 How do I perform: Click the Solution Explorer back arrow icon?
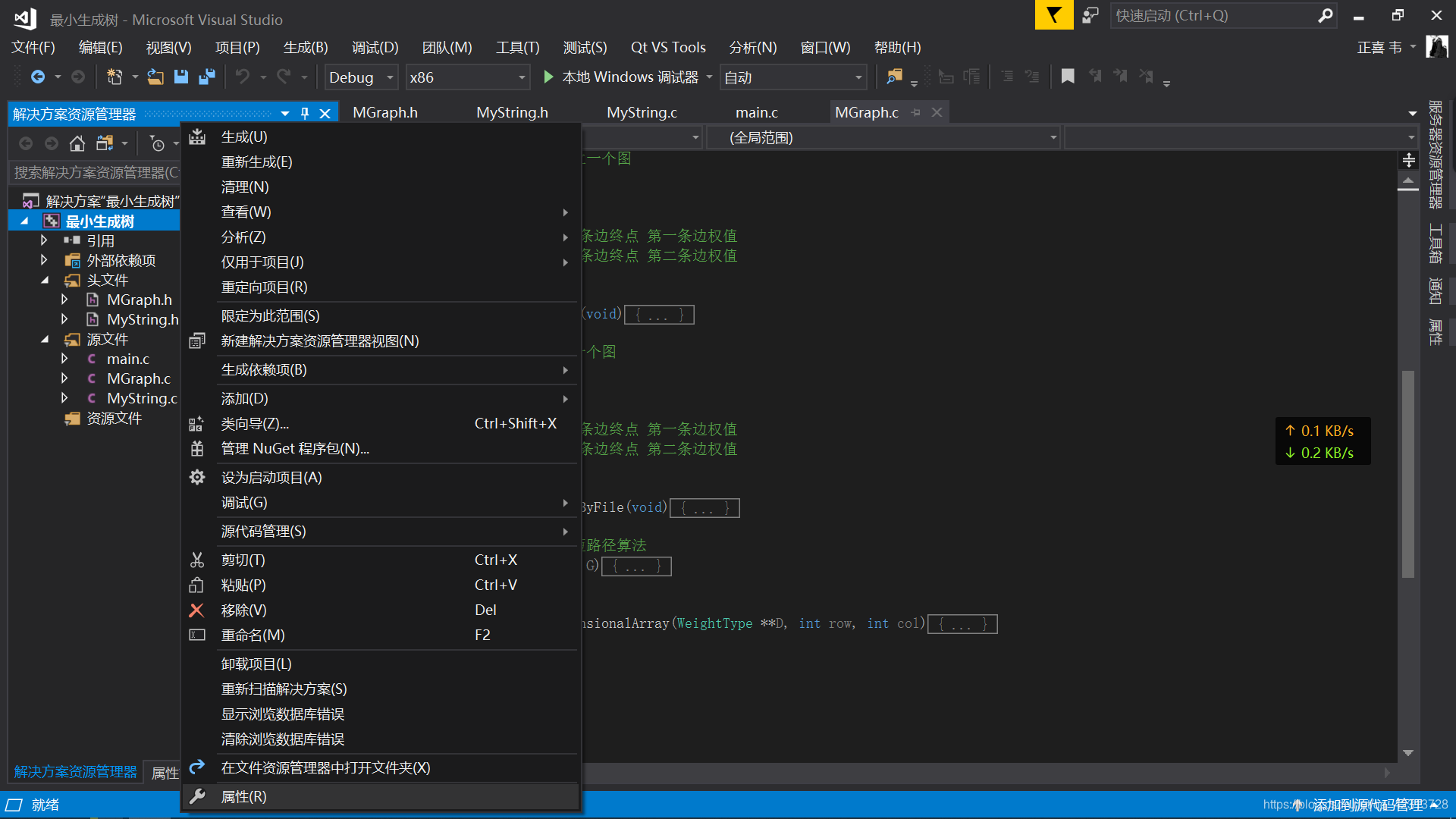[x=26, y=143]
